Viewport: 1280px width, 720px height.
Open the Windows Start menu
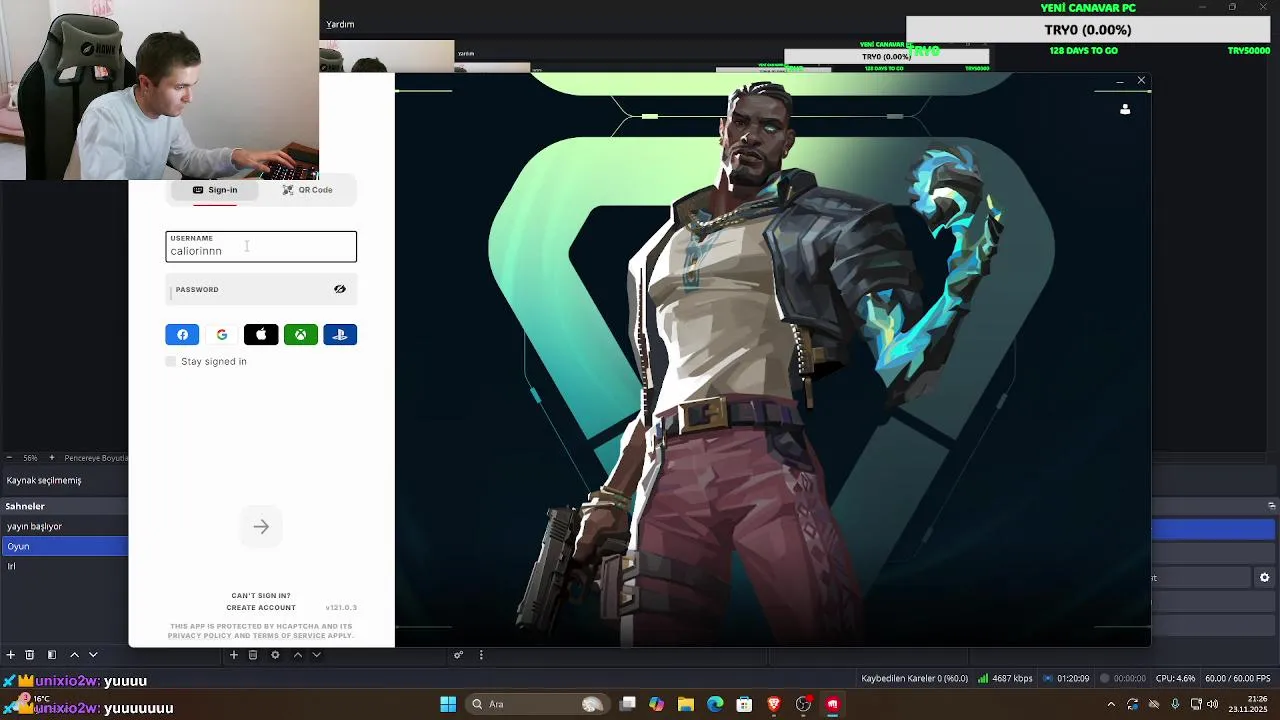tap(448, 704)
